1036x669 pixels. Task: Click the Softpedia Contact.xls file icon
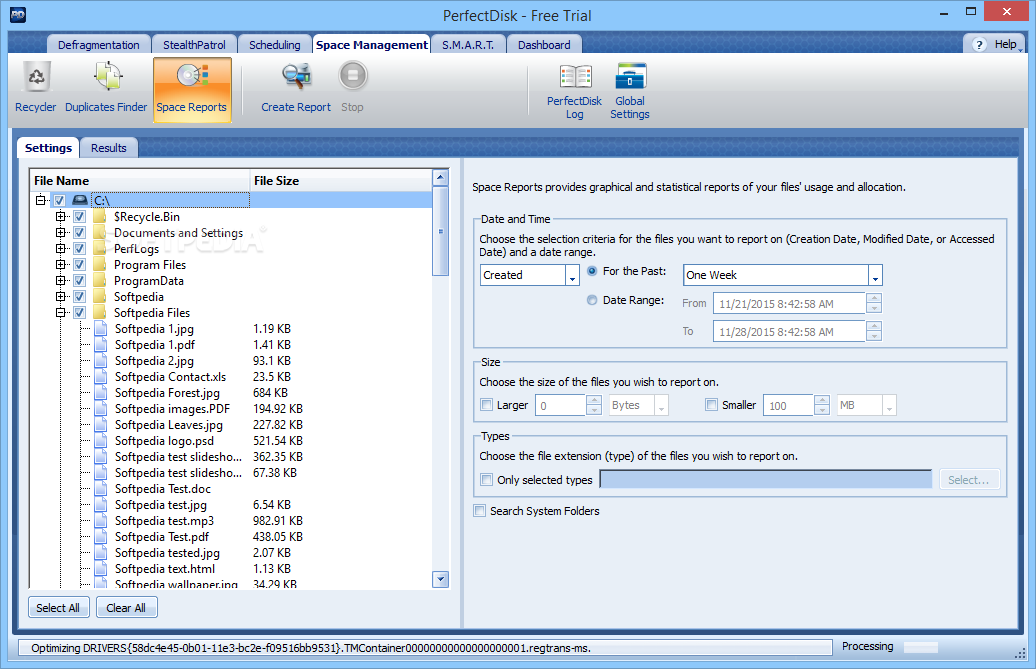point(100,376)
